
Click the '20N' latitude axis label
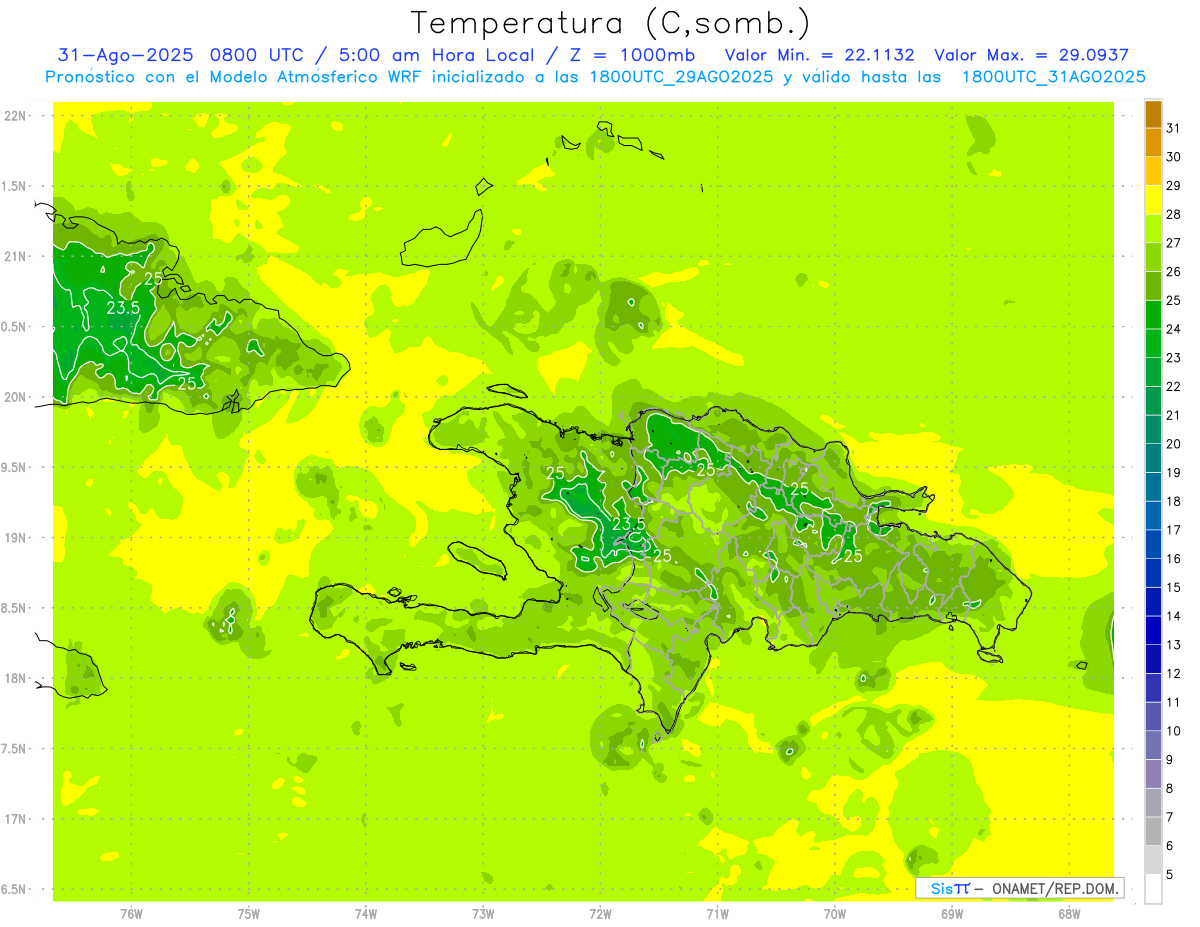[17, 397]
